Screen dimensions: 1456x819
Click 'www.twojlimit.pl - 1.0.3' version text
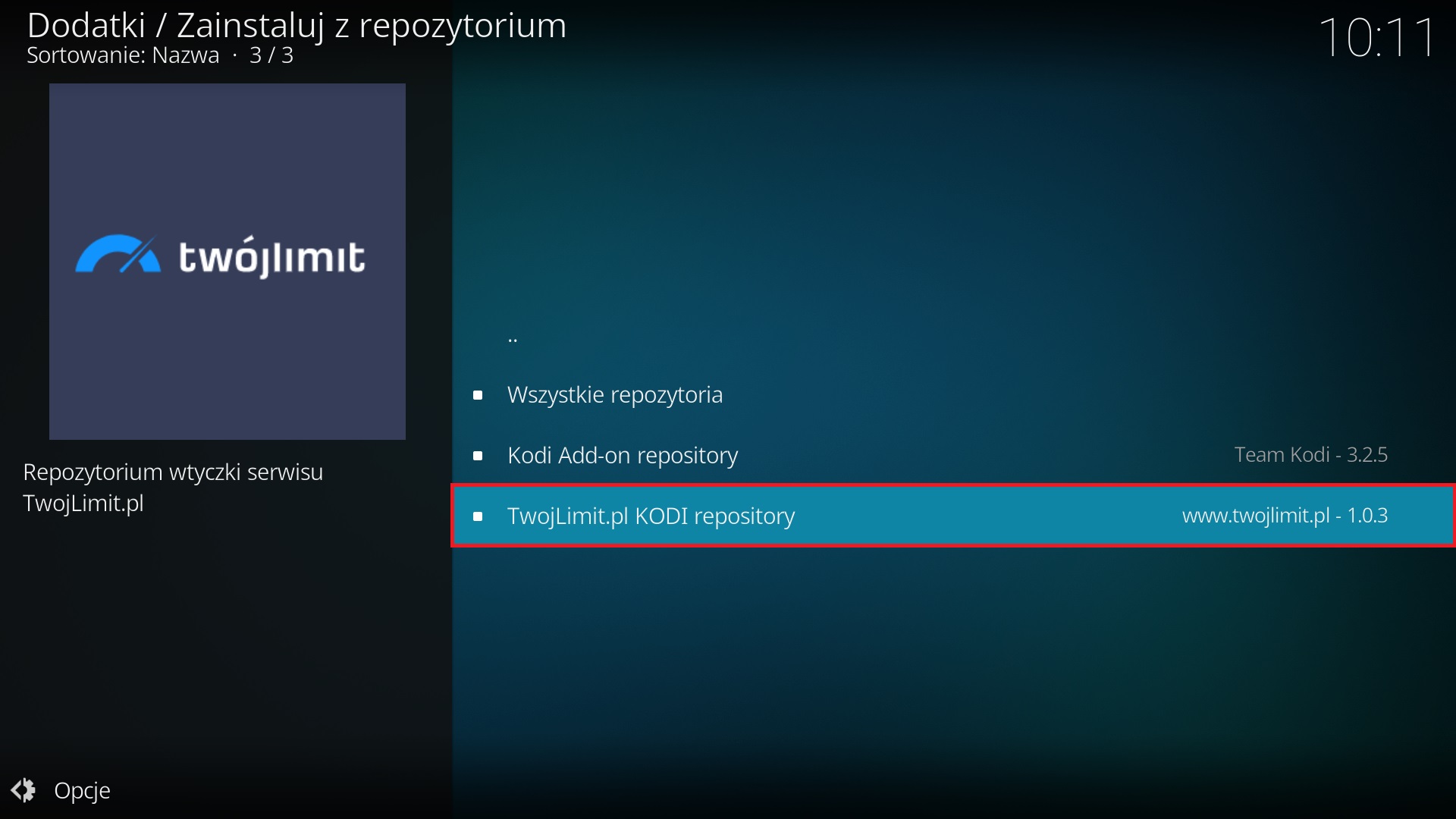click(x=1285, y=516)
